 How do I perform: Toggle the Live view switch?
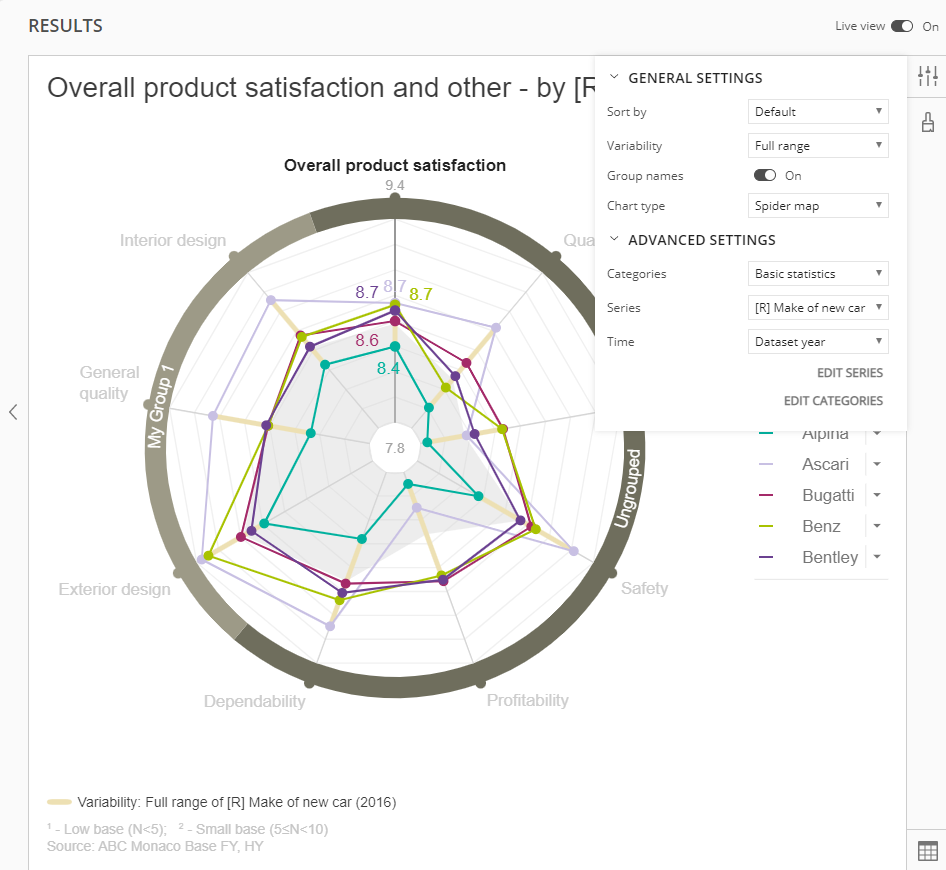(x=902, y=26)
